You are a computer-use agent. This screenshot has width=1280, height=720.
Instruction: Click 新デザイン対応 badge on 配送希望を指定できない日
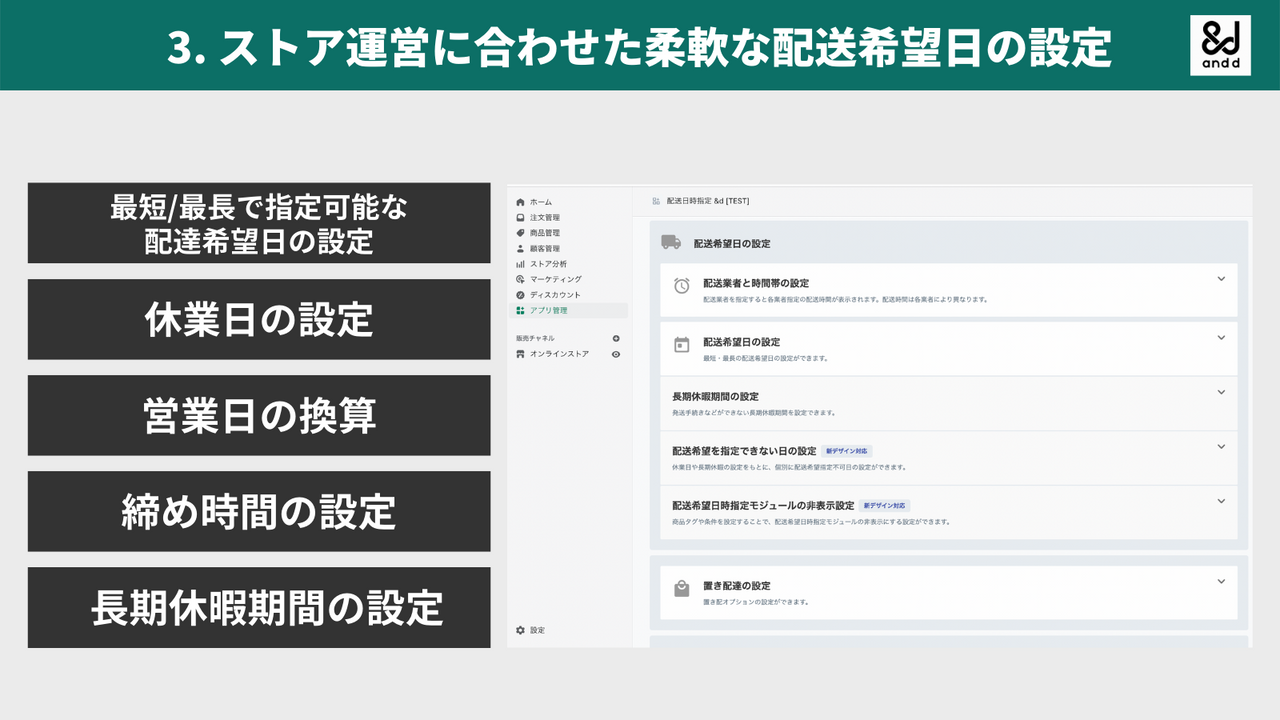click(847, 451)
